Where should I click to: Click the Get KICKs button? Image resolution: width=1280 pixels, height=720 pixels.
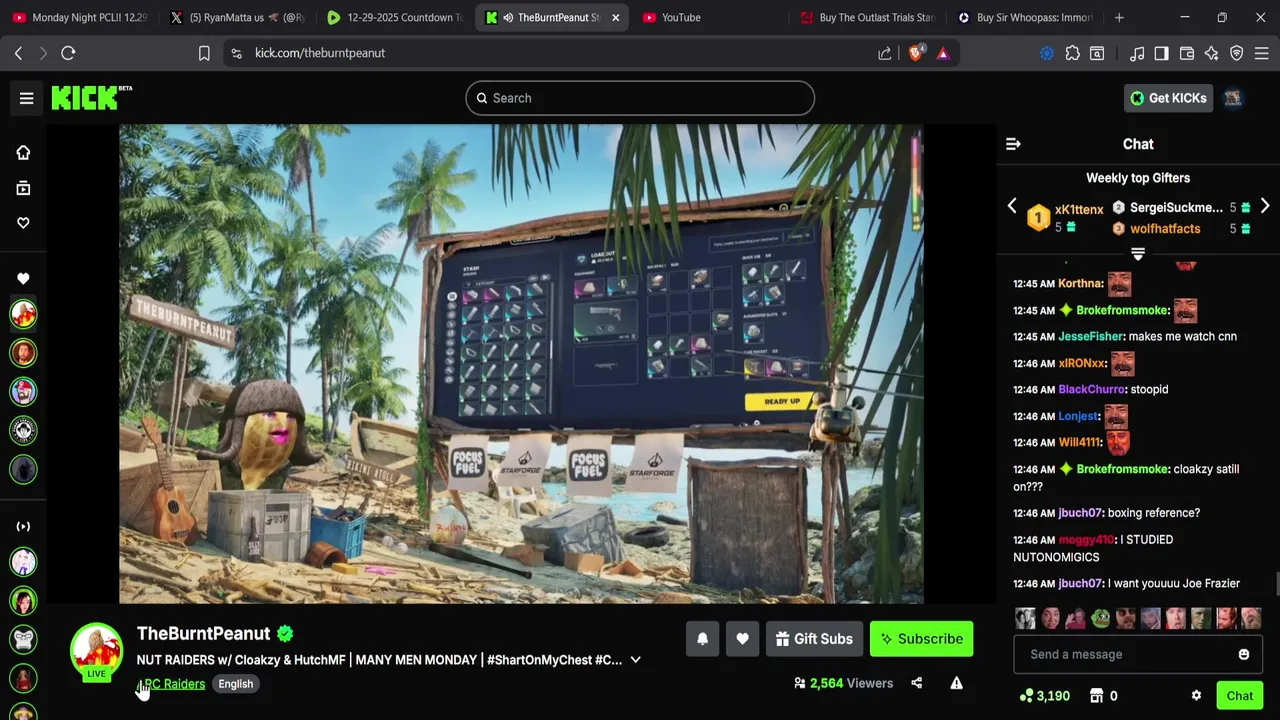point(1168,98)
